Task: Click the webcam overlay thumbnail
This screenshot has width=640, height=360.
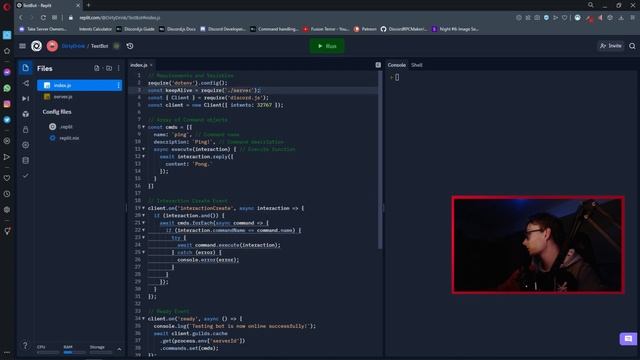Action: [538, 244]
